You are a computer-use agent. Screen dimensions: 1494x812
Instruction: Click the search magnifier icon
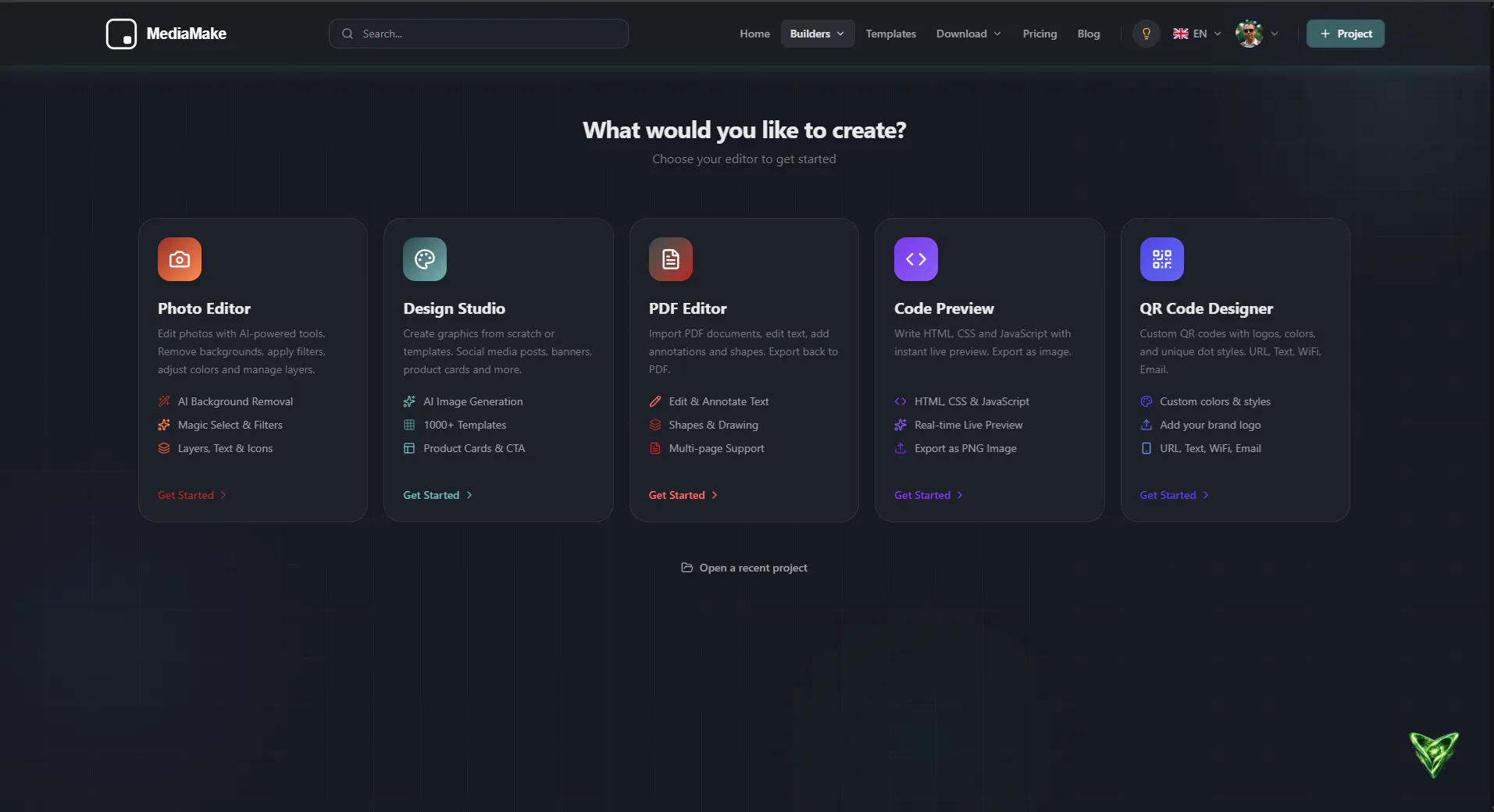point(348,34)
